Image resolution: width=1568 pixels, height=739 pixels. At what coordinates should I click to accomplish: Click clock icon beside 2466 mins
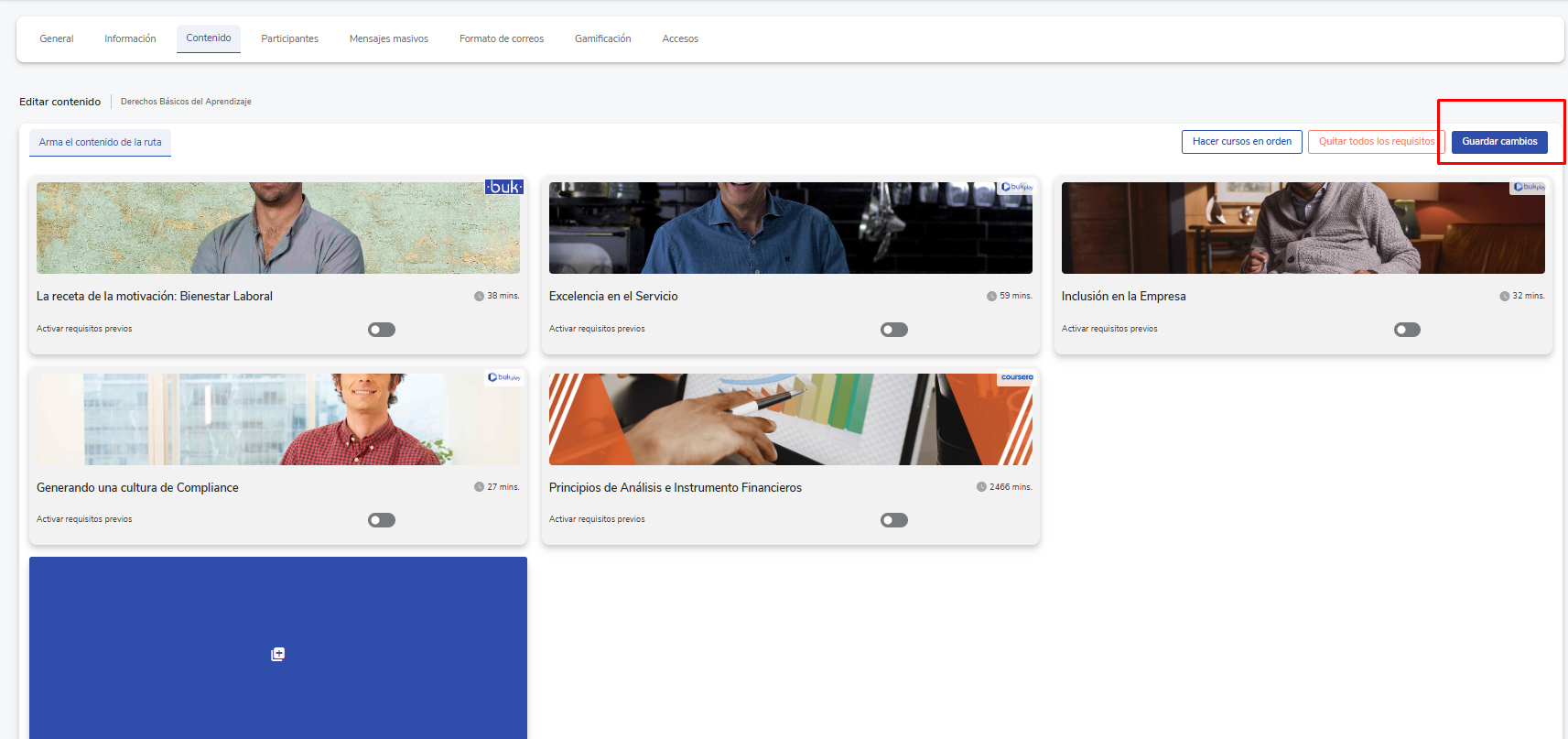[981, 487]
